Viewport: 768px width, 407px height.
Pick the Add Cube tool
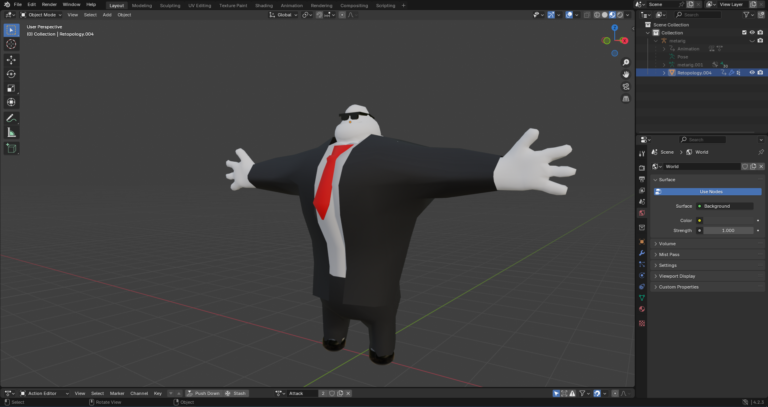click(11, 148)
